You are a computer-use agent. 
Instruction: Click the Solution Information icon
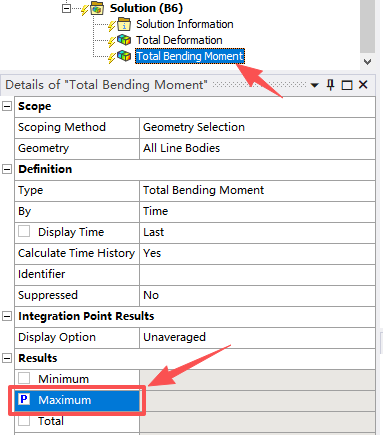click(x=124, y=24)
